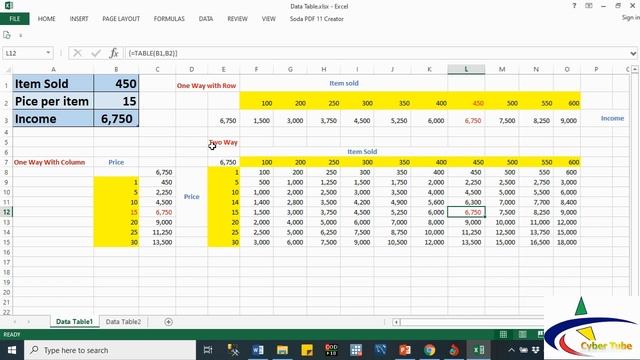Open the INSERT ribbon tab
The width and height of the screenshot is (640, 360).
(x=79, y=19)
